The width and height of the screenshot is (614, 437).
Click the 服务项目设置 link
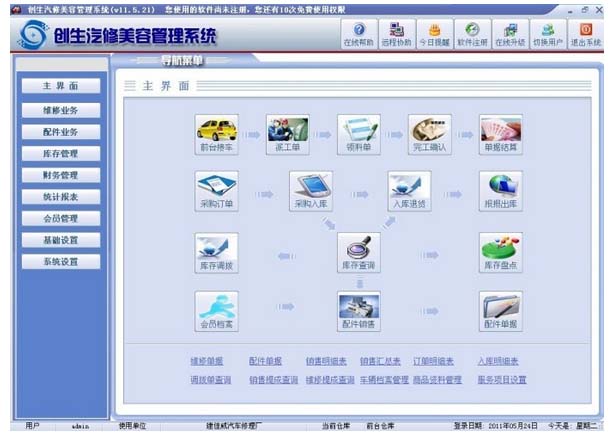(x=501, y=380)
